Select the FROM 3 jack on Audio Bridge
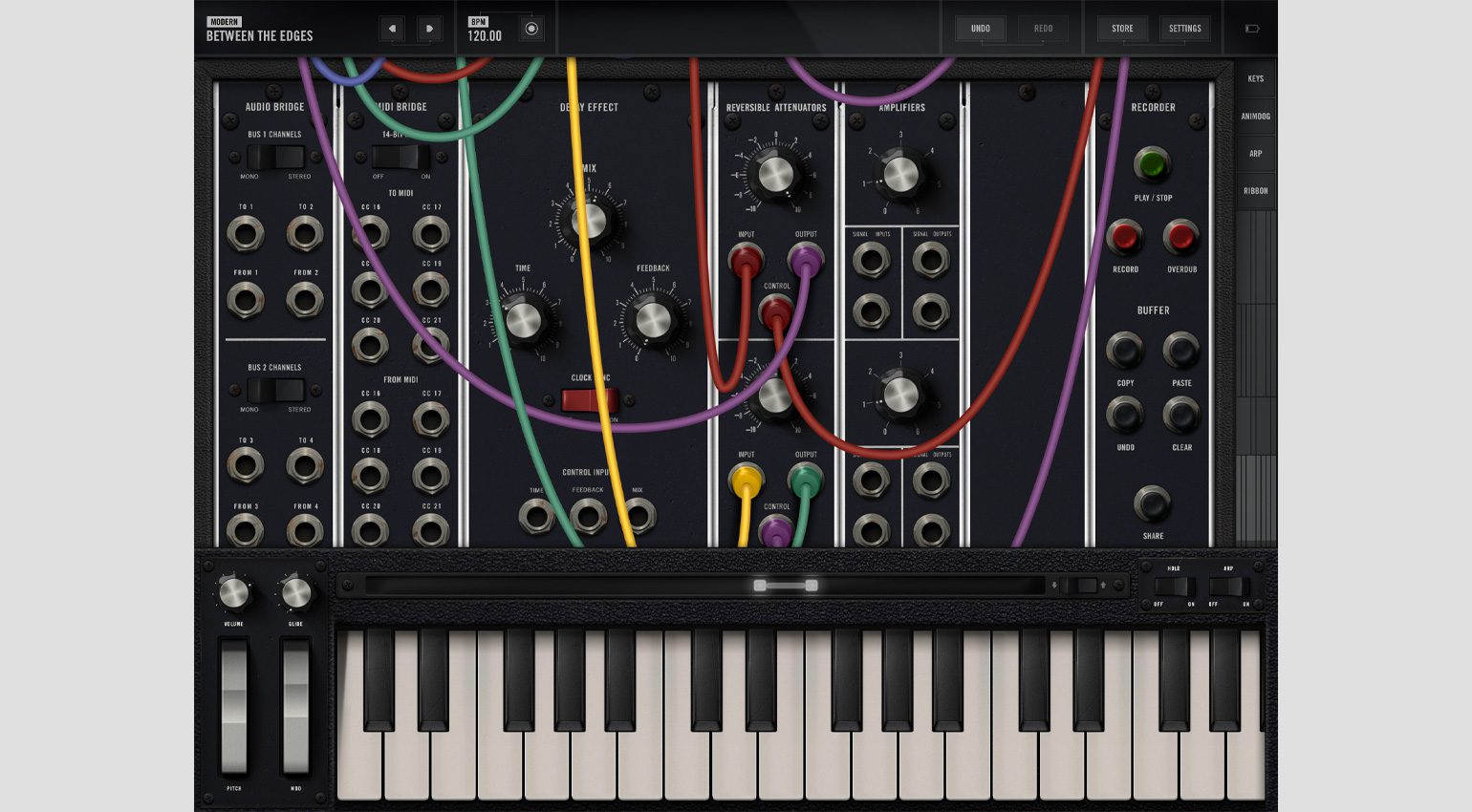This screenshot has height=812, width=1472. [245, 530]
